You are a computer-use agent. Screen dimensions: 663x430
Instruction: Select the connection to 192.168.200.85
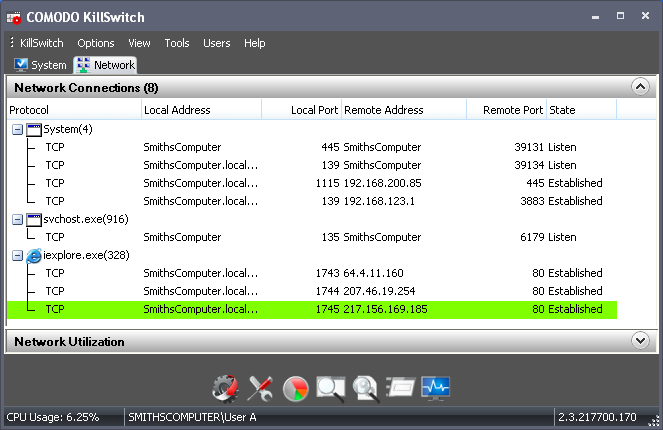[312, 183]
